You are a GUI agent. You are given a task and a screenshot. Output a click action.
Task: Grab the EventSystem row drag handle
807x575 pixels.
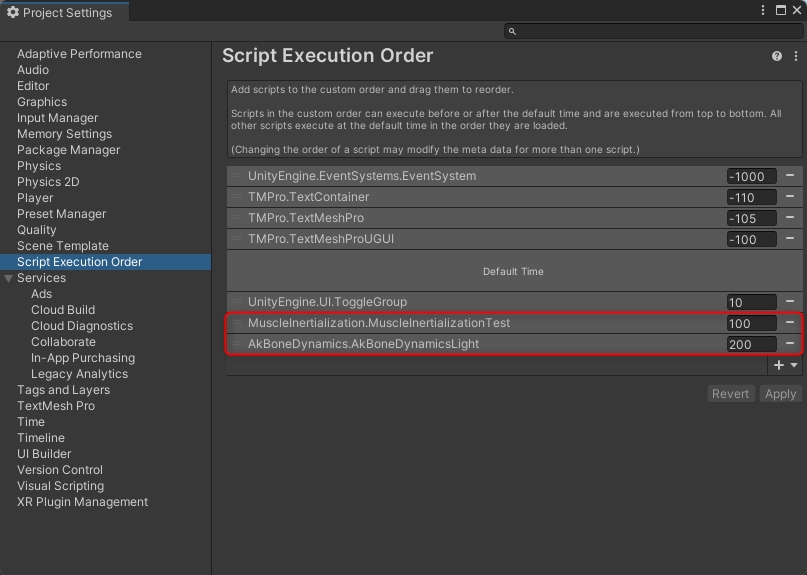pyautogui.click(x=237, y=176)
